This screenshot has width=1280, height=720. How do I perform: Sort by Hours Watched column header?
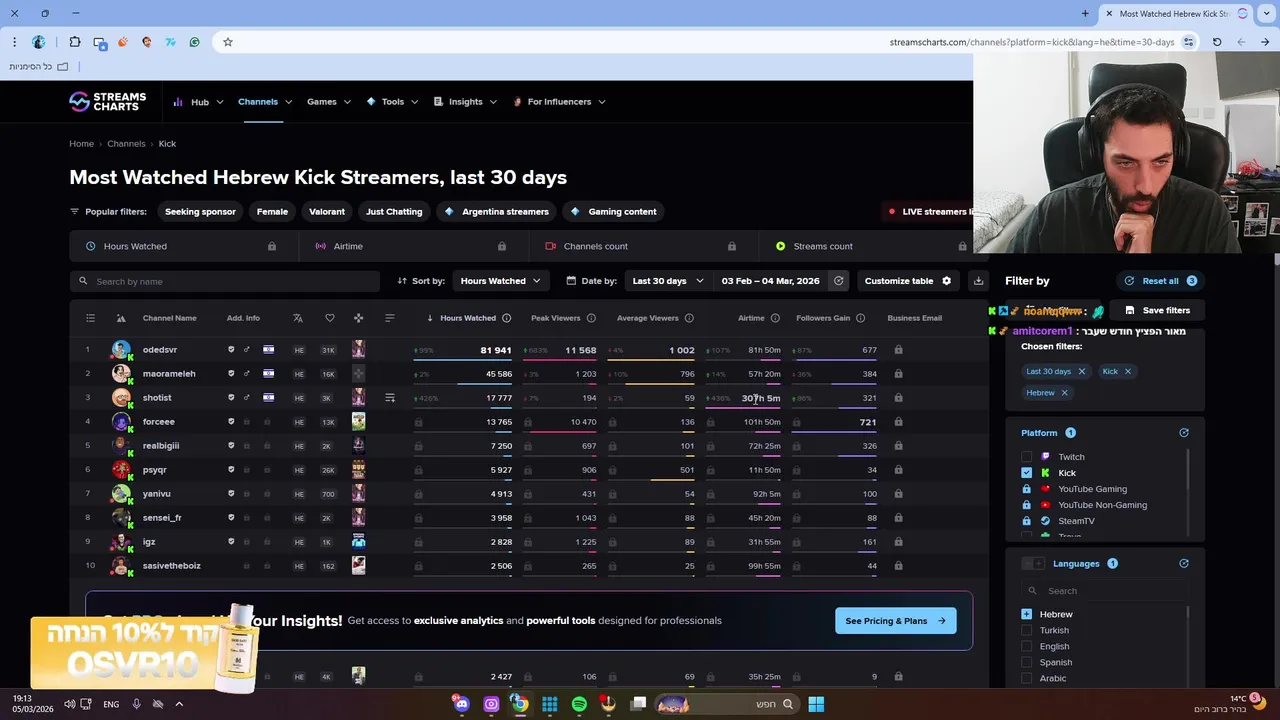click(x=468, y=318)
